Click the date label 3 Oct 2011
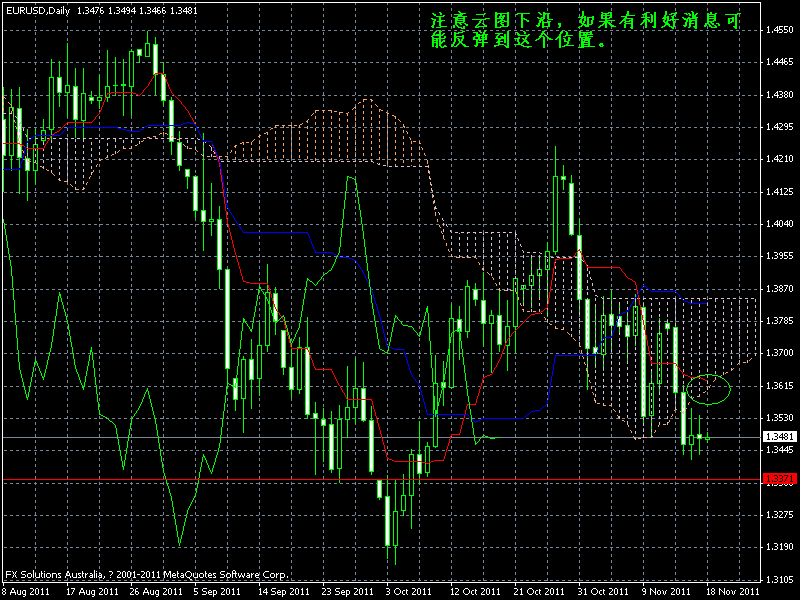800x600 pixels. pyautogui.click(x=409, y=592)
